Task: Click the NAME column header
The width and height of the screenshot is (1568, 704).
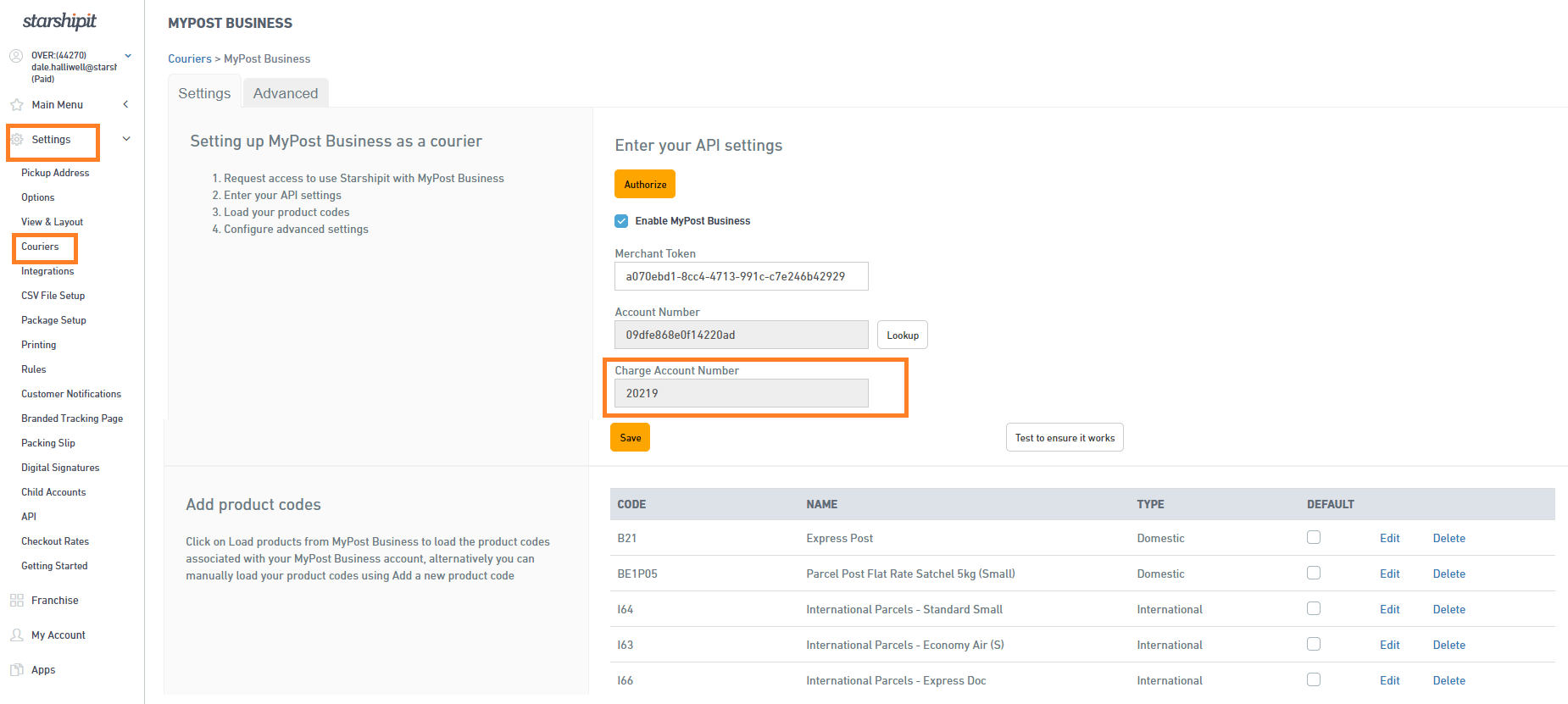Action: point(822,504)
